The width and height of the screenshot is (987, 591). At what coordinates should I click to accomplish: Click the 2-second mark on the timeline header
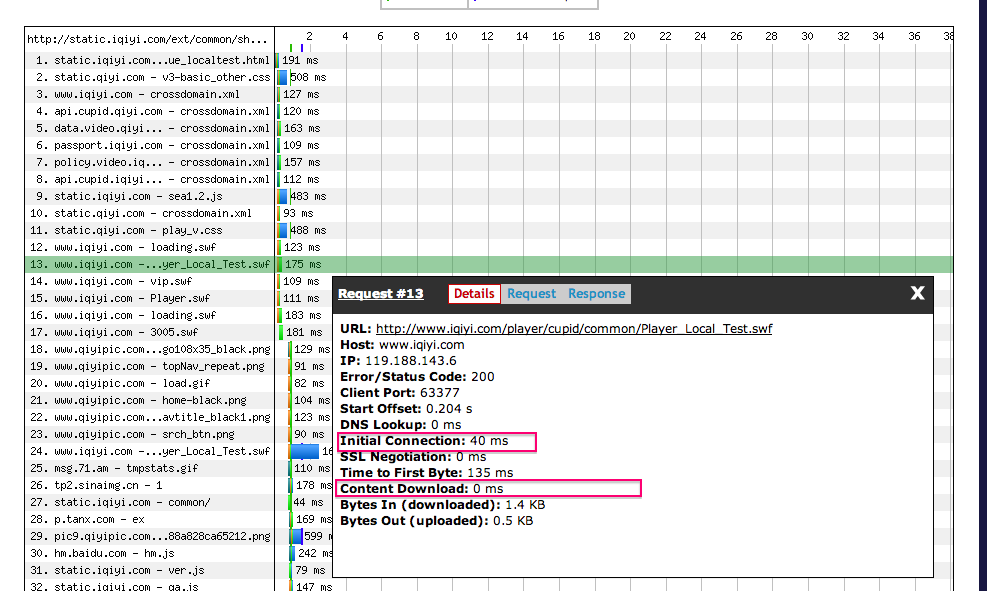(309, 35)
